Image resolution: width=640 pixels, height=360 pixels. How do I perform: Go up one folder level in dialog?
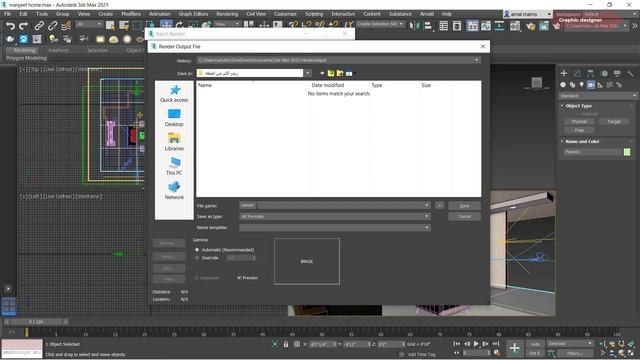(331, 73)
